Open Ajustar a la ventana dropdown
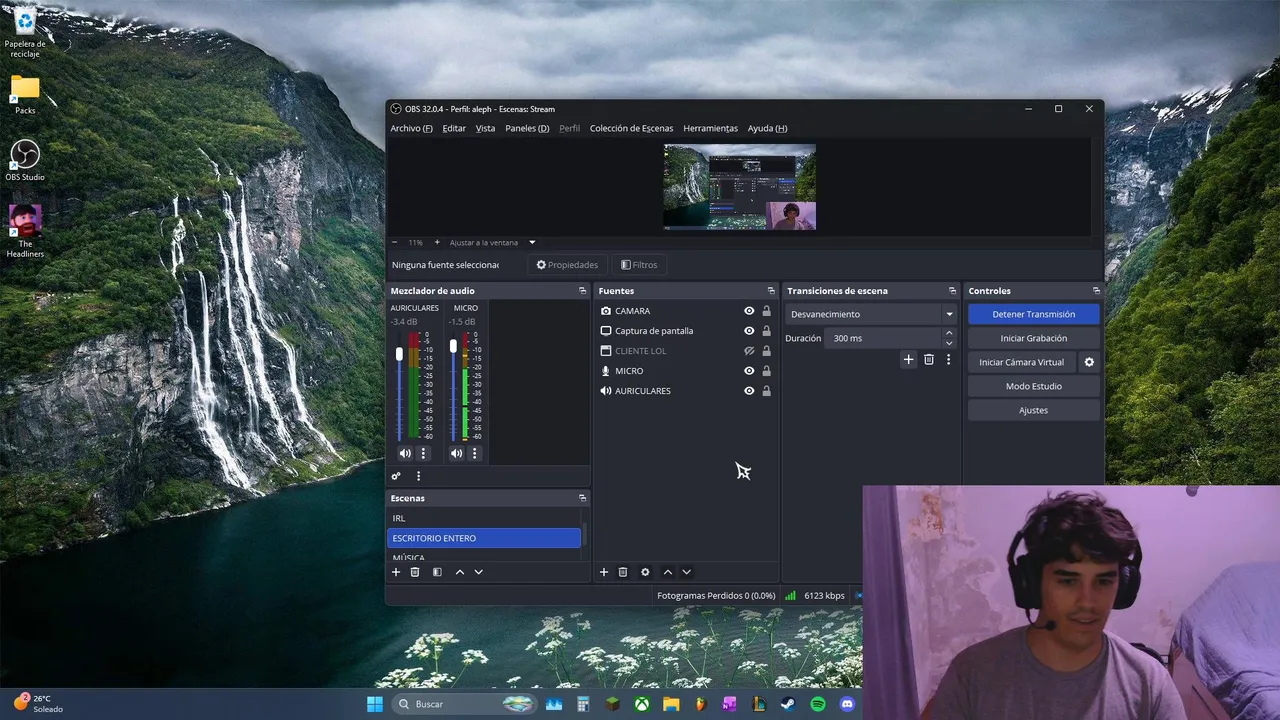Viewport: 1280px width, 720px height. click(492, 242)
